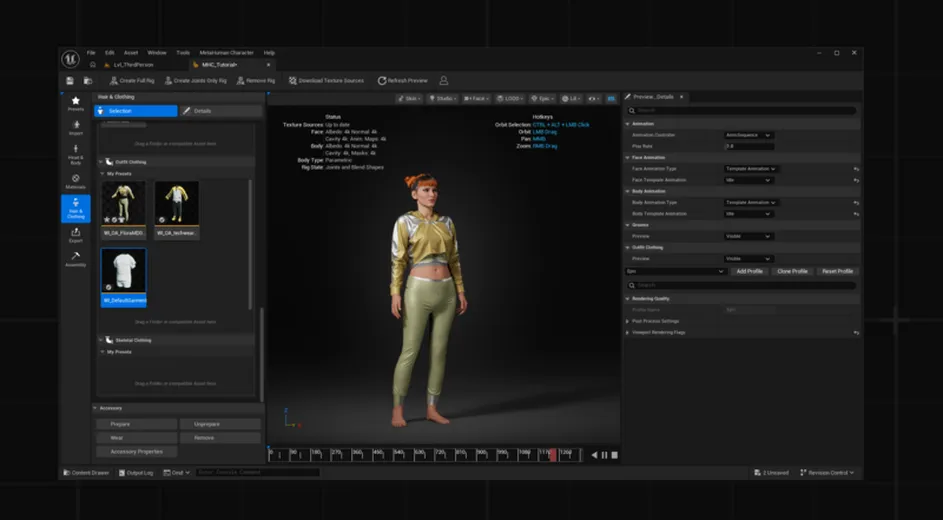The height and width of the screenshot is (520, 943).
Task: Open the File menu
Action: pyautogui.click(x=91, y=53)
